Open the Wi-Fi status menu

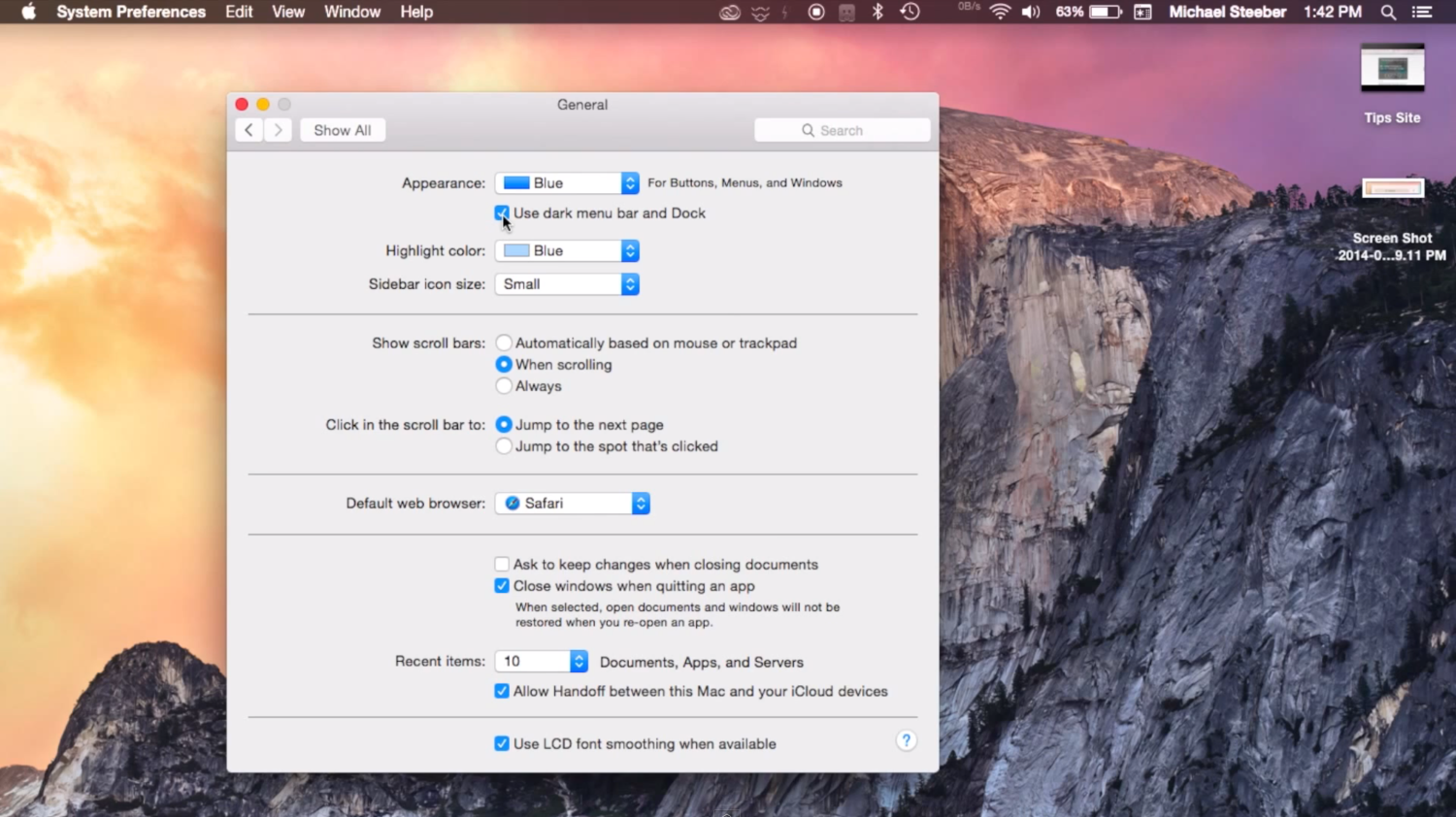[x=1000, y=12]
